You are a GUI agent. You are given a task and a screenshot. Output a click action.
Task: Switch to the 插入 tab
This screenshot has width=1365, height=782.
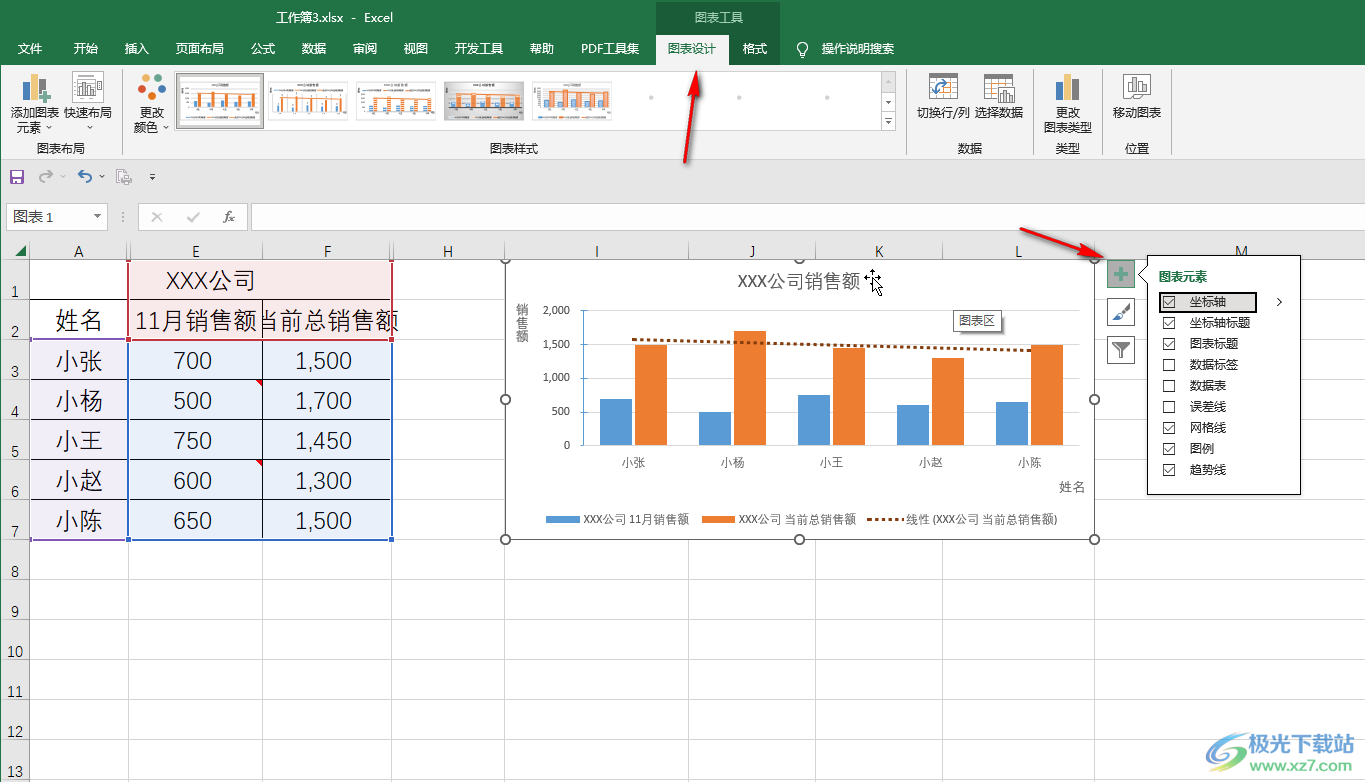pos(137,48)
